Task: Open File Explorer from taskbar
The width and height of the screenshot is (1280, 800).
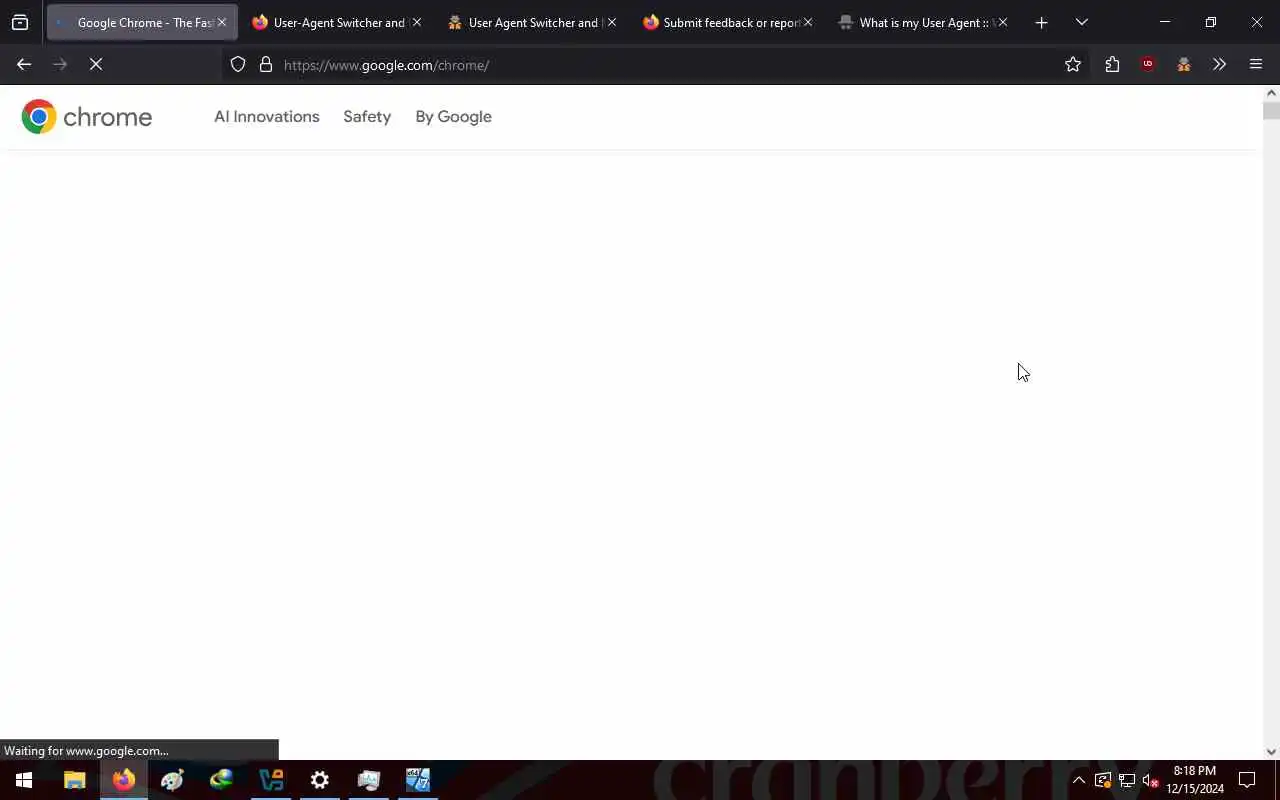Action: [x=74, y=780]
